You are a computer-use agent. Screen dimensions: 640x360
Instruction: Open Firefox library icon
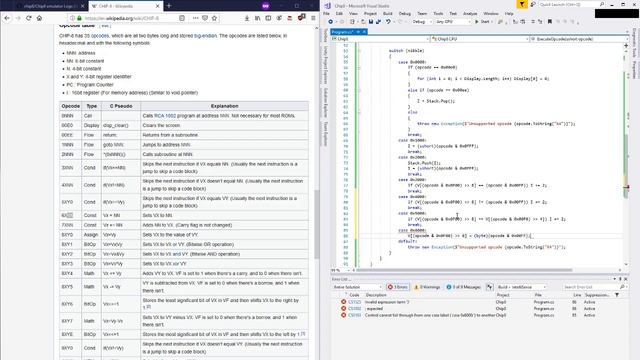[258, 18]
